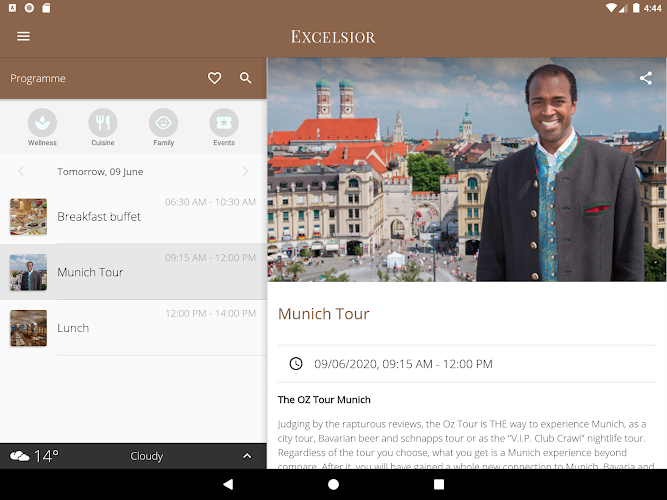Select the Munich Tour list entry
This screenshot has height=500, width=667.
134,272
